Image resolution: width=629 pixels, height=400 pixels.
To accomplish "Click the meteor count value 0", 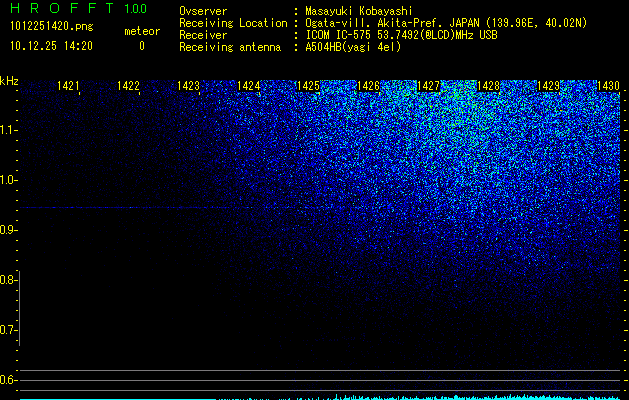I will point(142,46).
